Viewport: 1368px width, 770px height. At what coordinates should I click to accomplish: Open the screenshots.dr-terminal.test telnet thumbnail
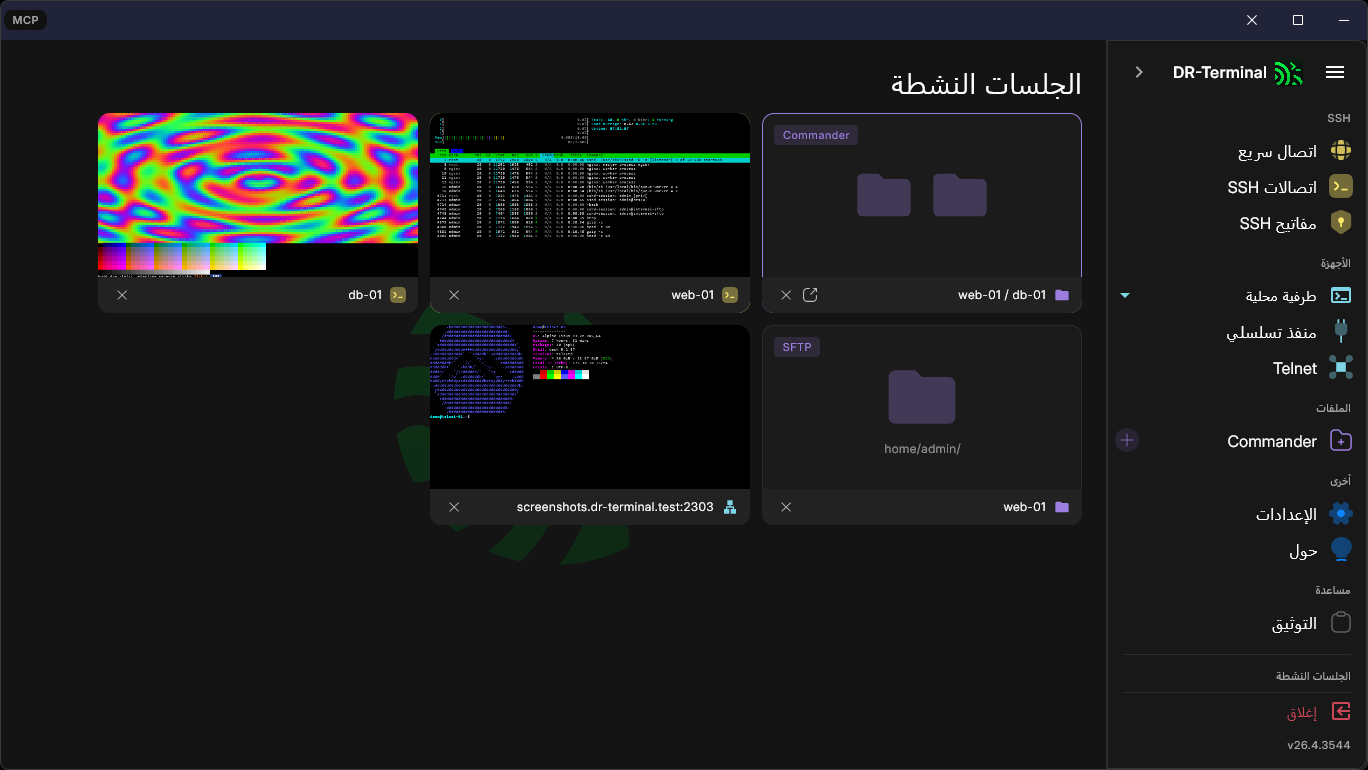590,407
